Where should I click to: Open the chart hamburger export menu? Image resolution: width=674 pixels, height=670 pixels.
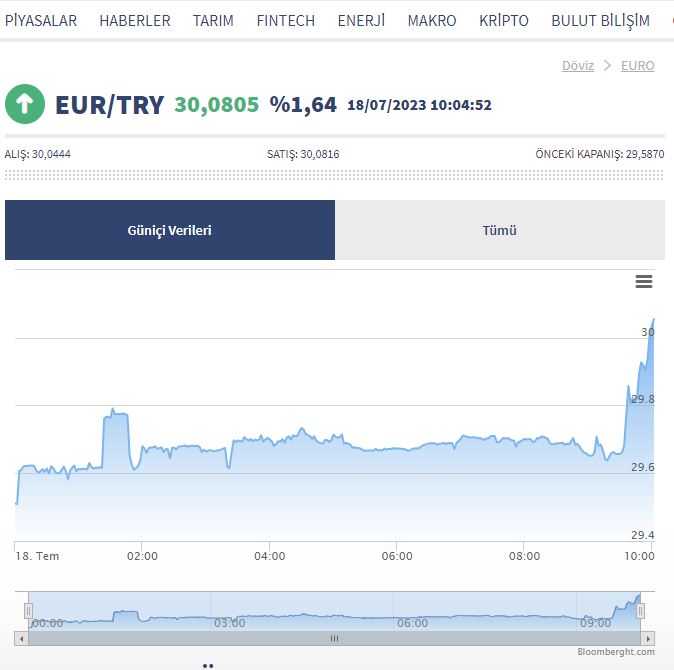(x=643, y=281)
